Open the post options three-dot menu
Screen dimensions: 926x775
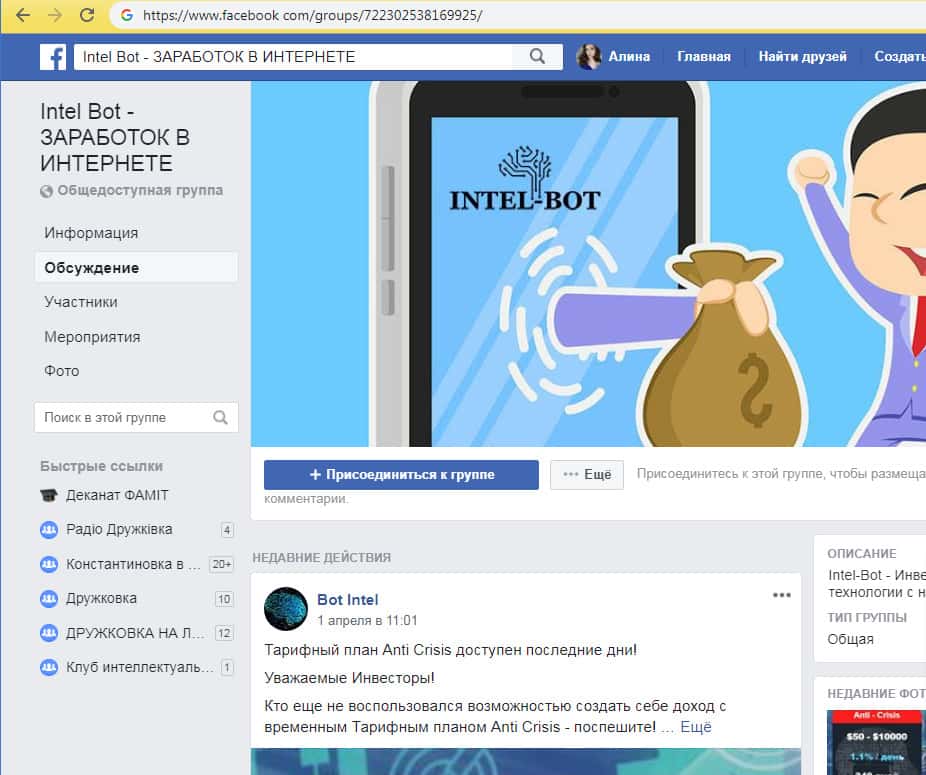click(x=781, y=595)
